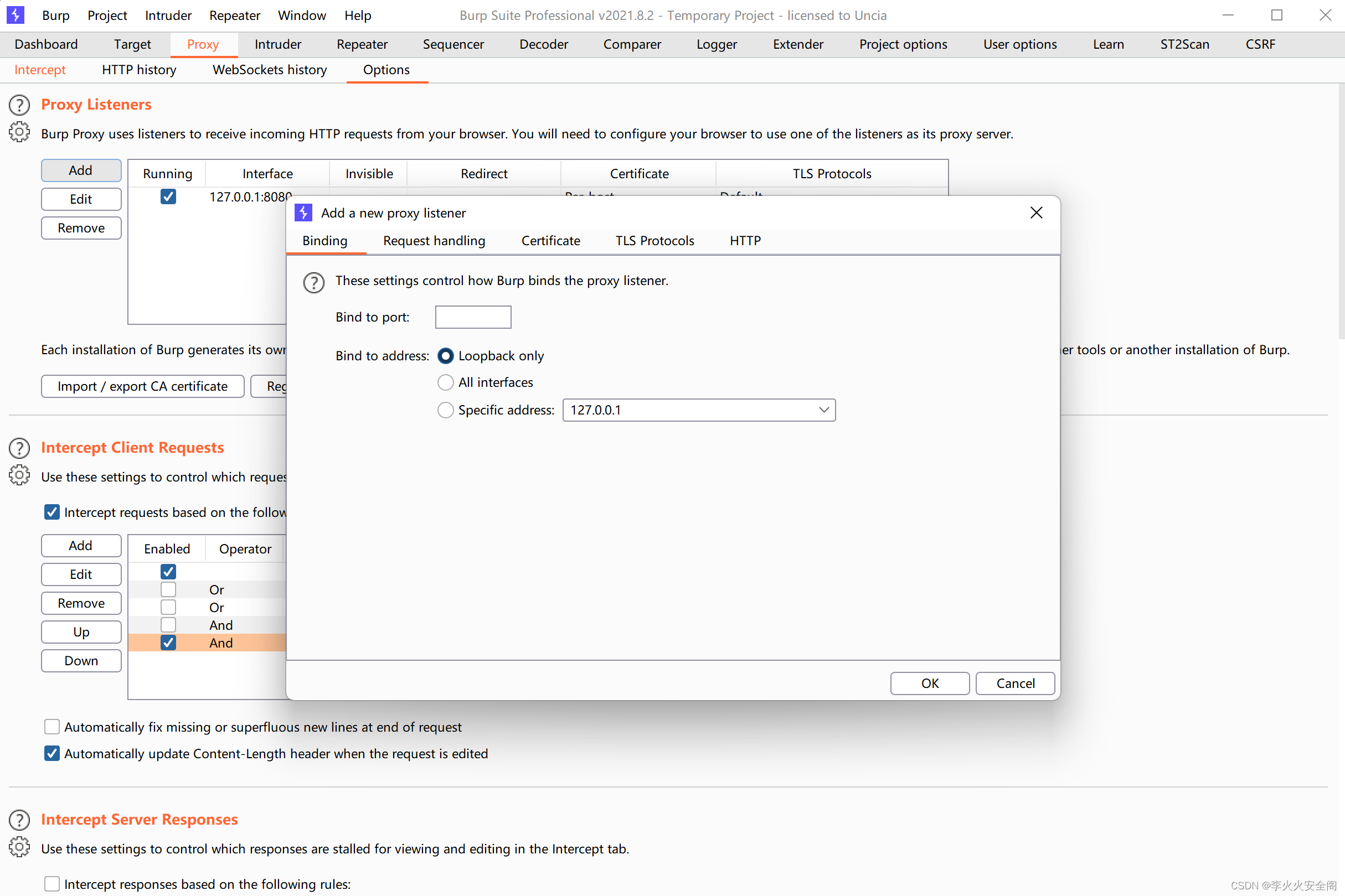
Task: Open the Extender tab
Action: pos(797,44)
